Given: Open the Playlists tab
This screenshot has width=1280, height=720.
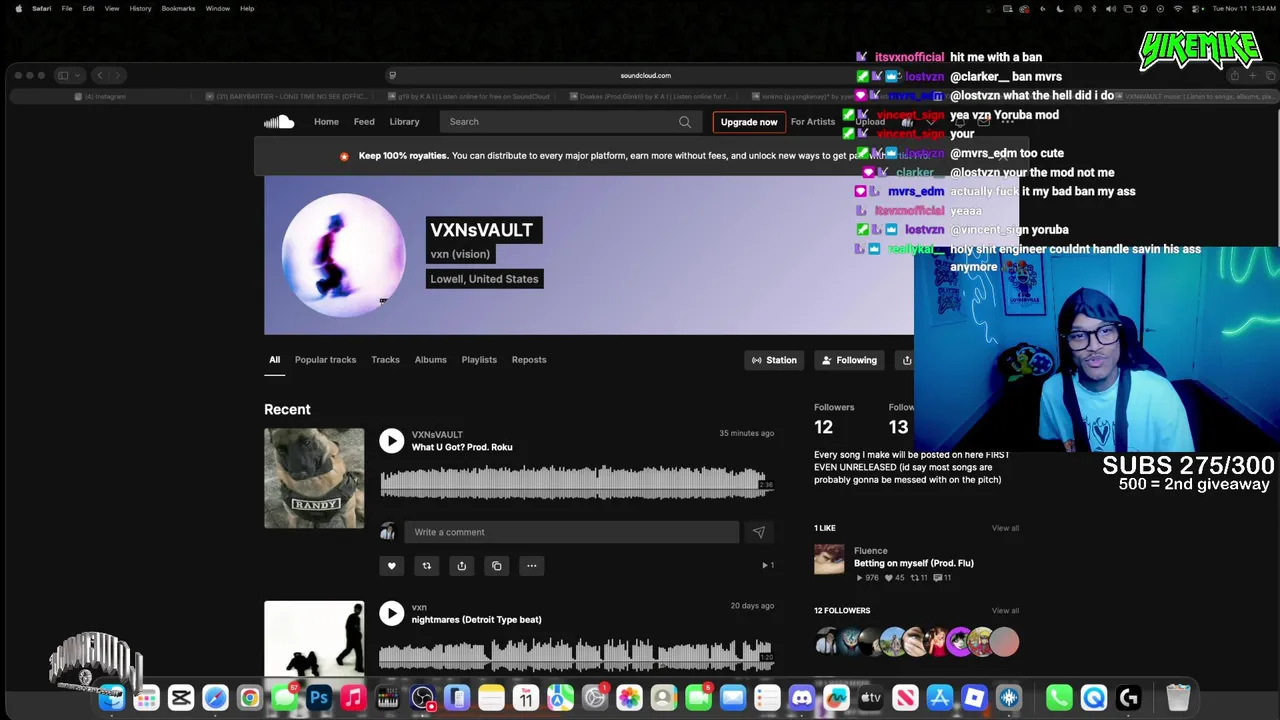Looking at the screenshot, I should click(x=479, y=360).
